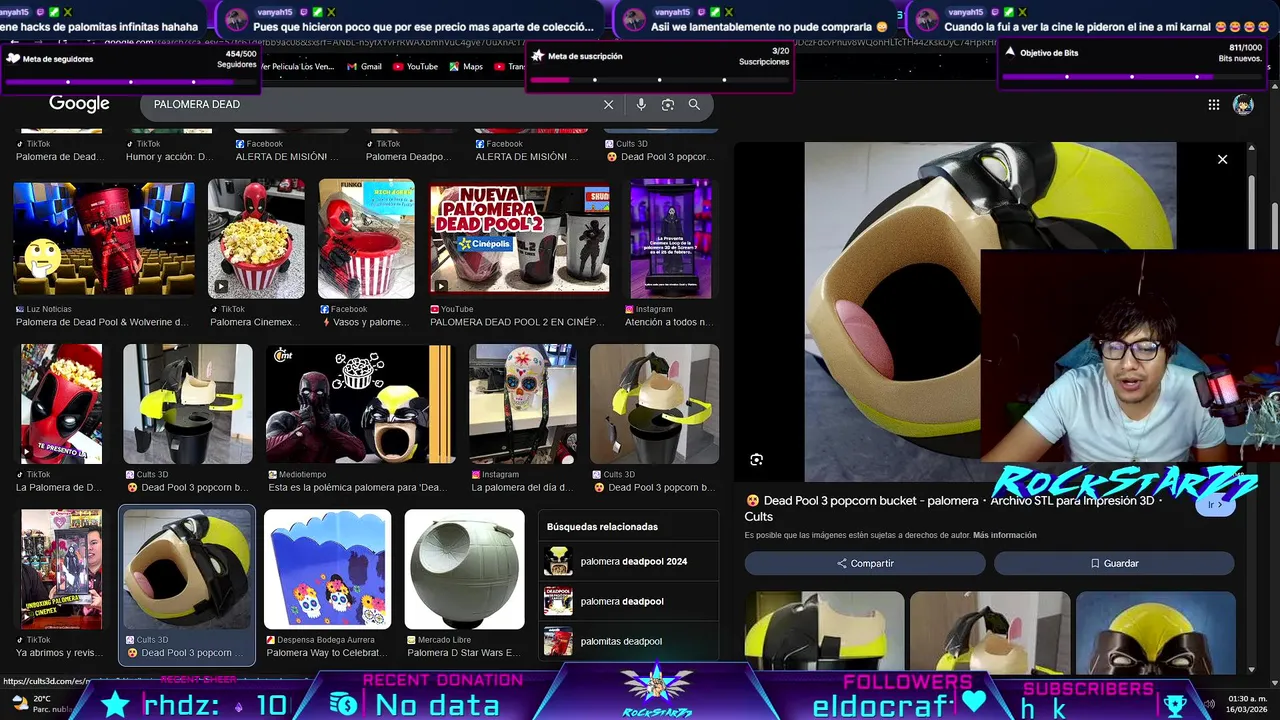Image resolution: width=1280 pixels, height=720 pixels.
Task: Submit search with the magnifier icon
Action: (694, 104)
